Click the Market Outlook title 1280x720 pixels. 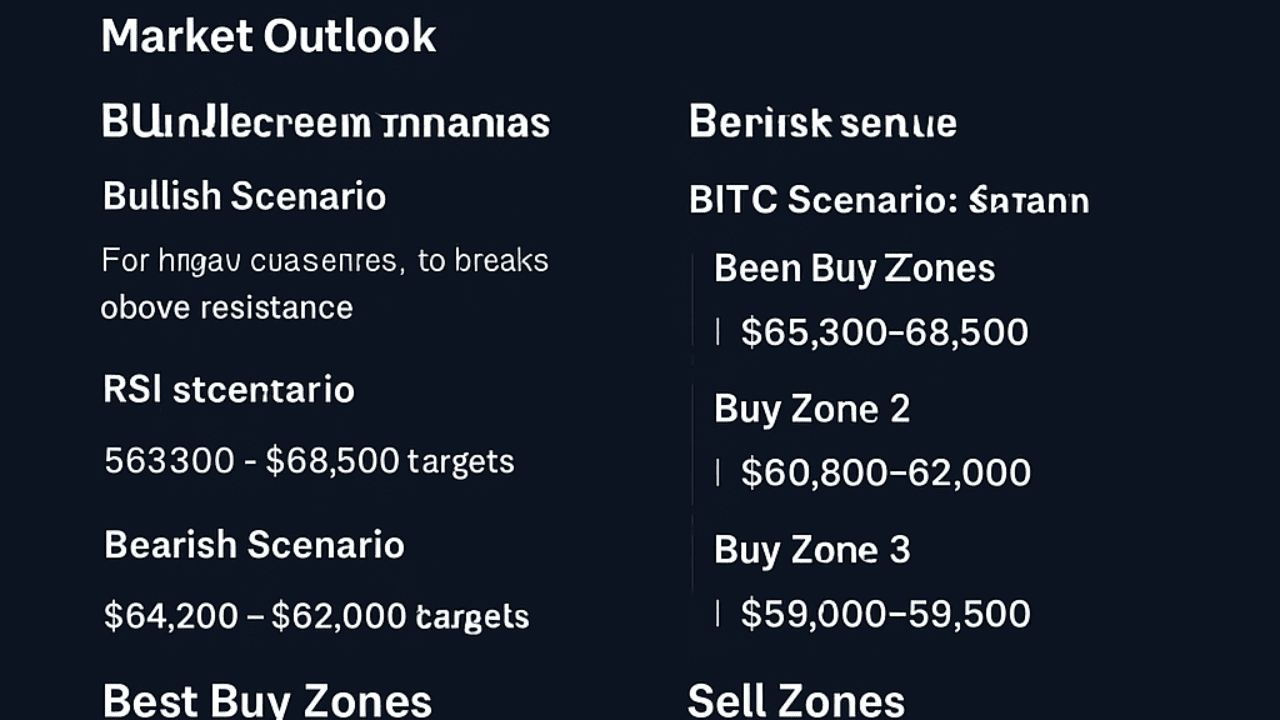pos(268,36)
